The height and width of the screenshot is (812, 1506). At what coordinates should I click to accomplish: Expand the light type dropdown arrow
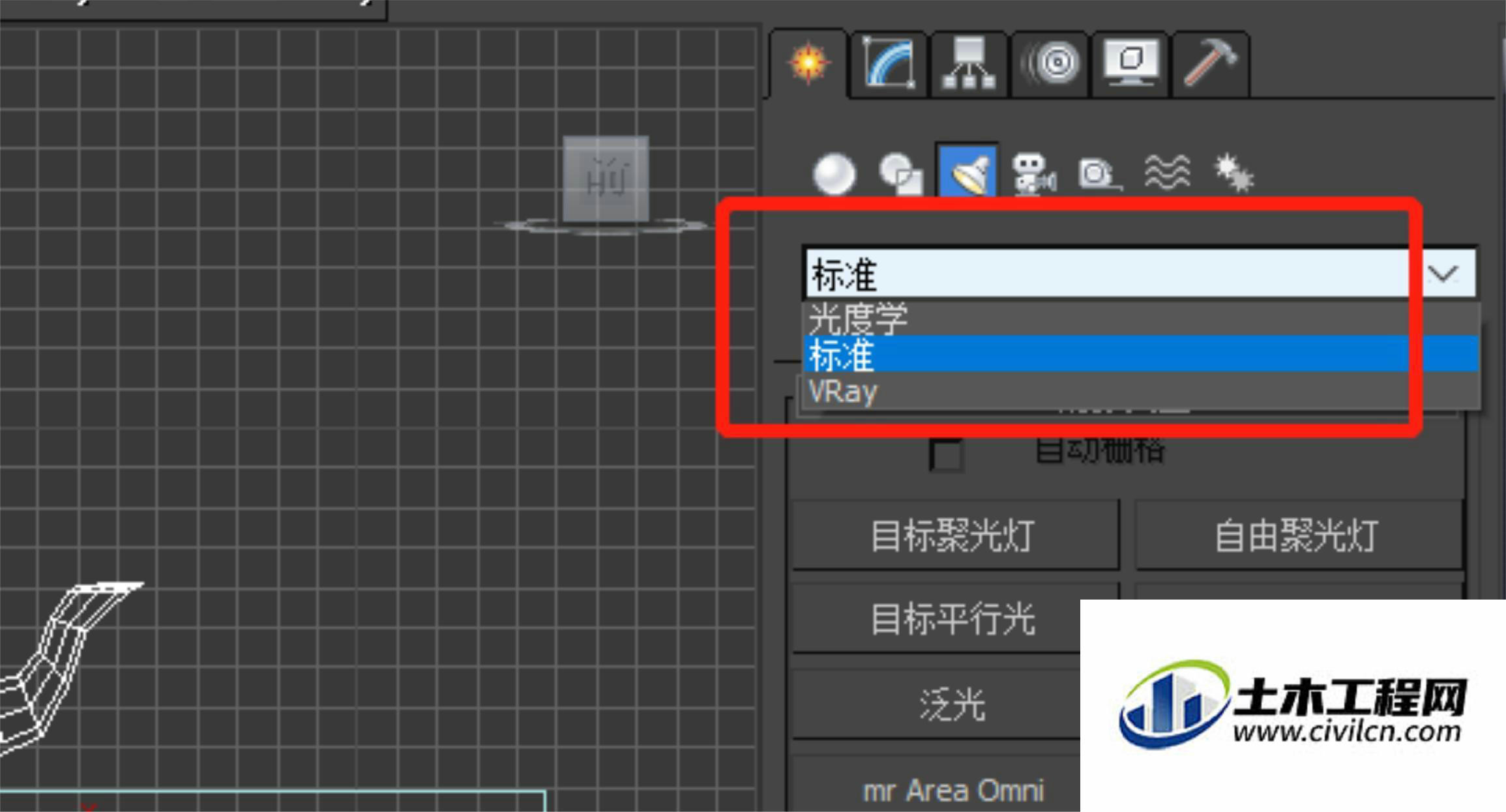point(1443,273)
